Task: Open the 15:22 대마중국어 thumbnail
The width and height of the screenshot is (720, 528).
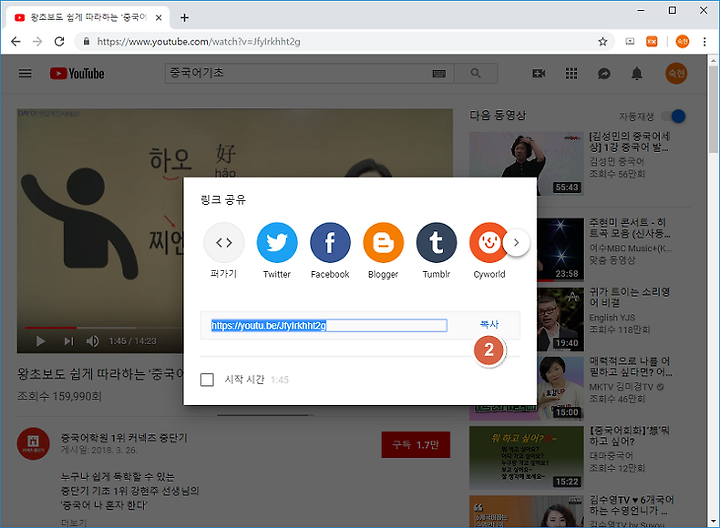Action: [526, 458]
